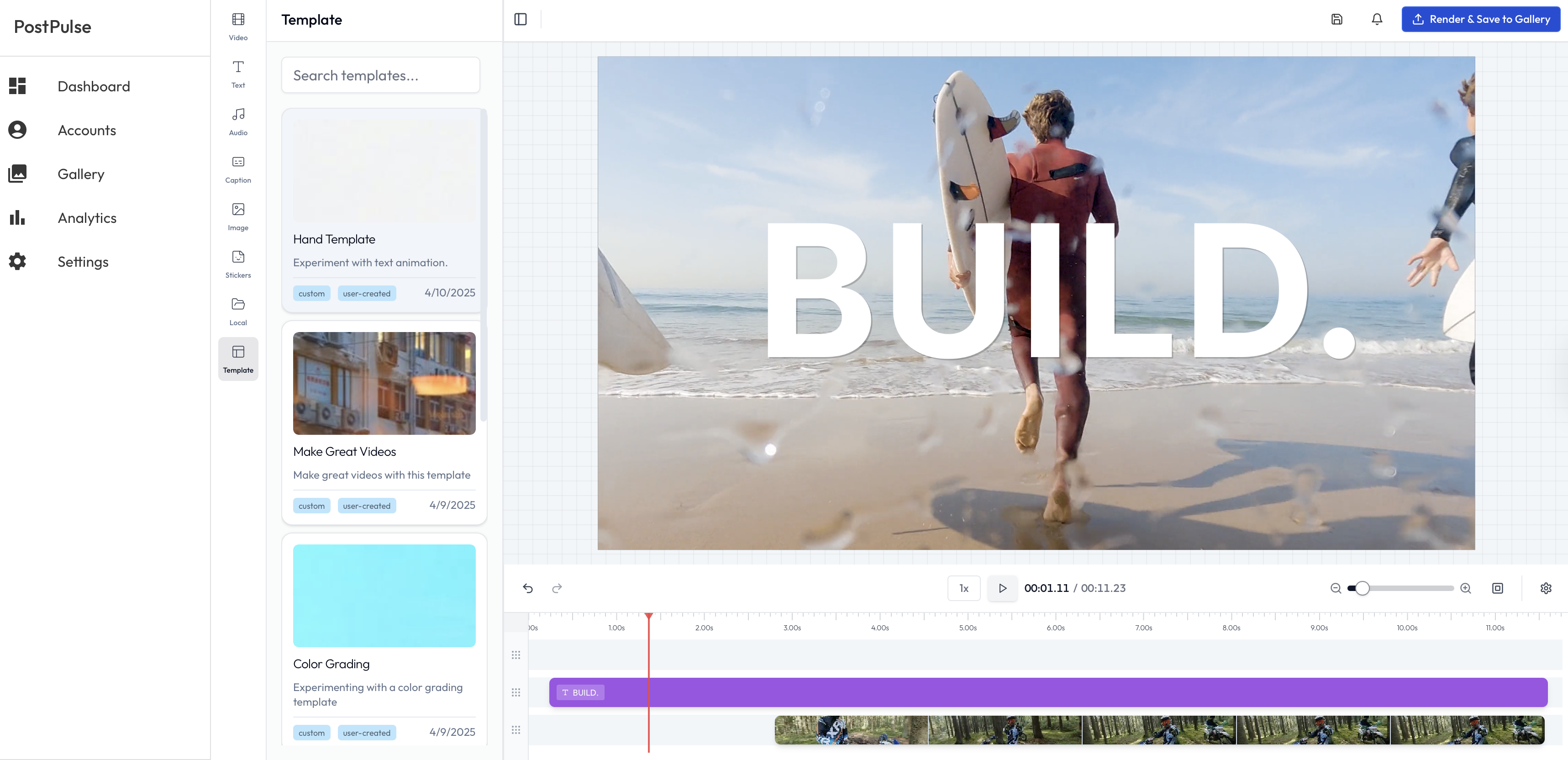This screenshot has height=760, width=1568.
Task: Click the Make Great Videos title
Action: point(345,452)
